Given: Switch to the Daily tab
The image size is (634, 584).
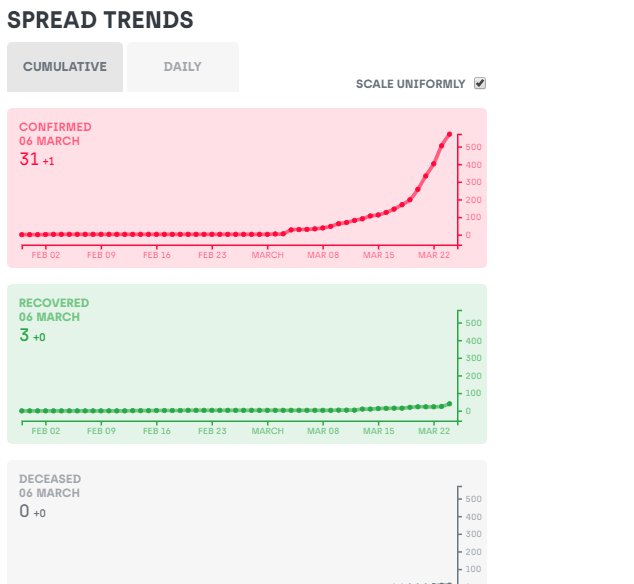Looking at the screenshot, I should coord(183,67).
